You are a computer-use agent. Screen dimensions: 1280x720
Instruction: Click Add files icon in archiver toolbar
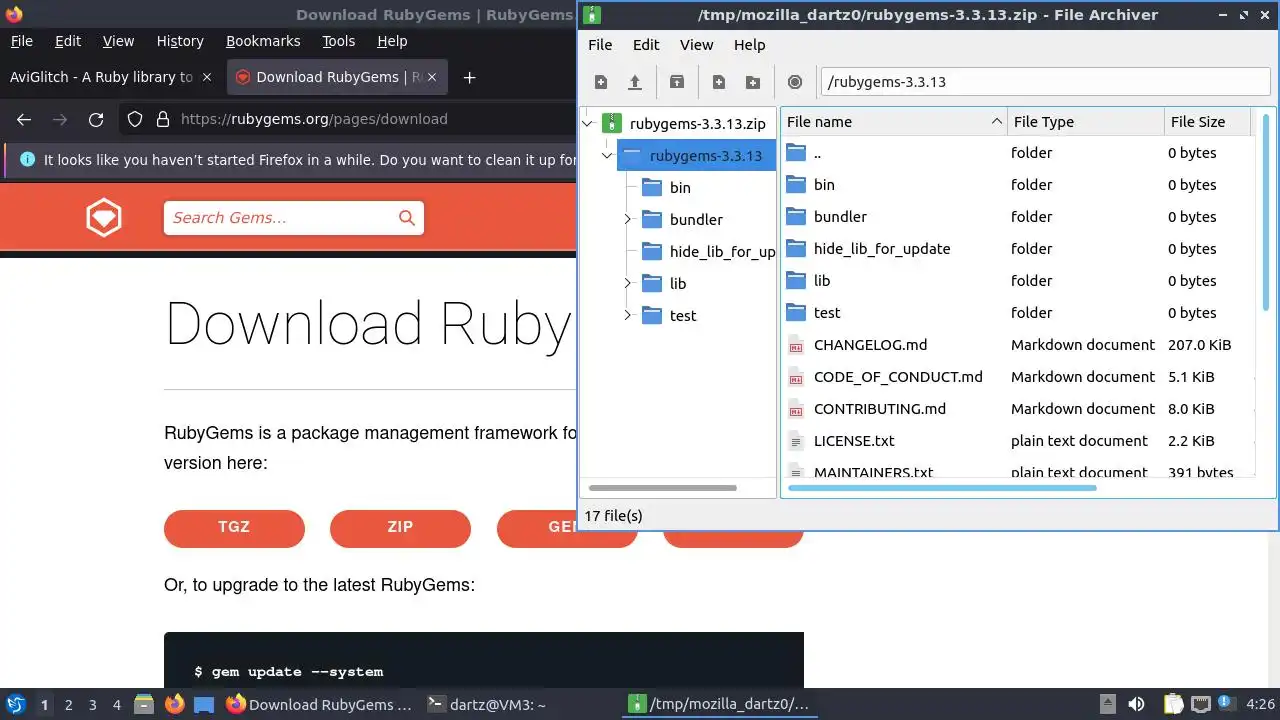tap(719, 82)
